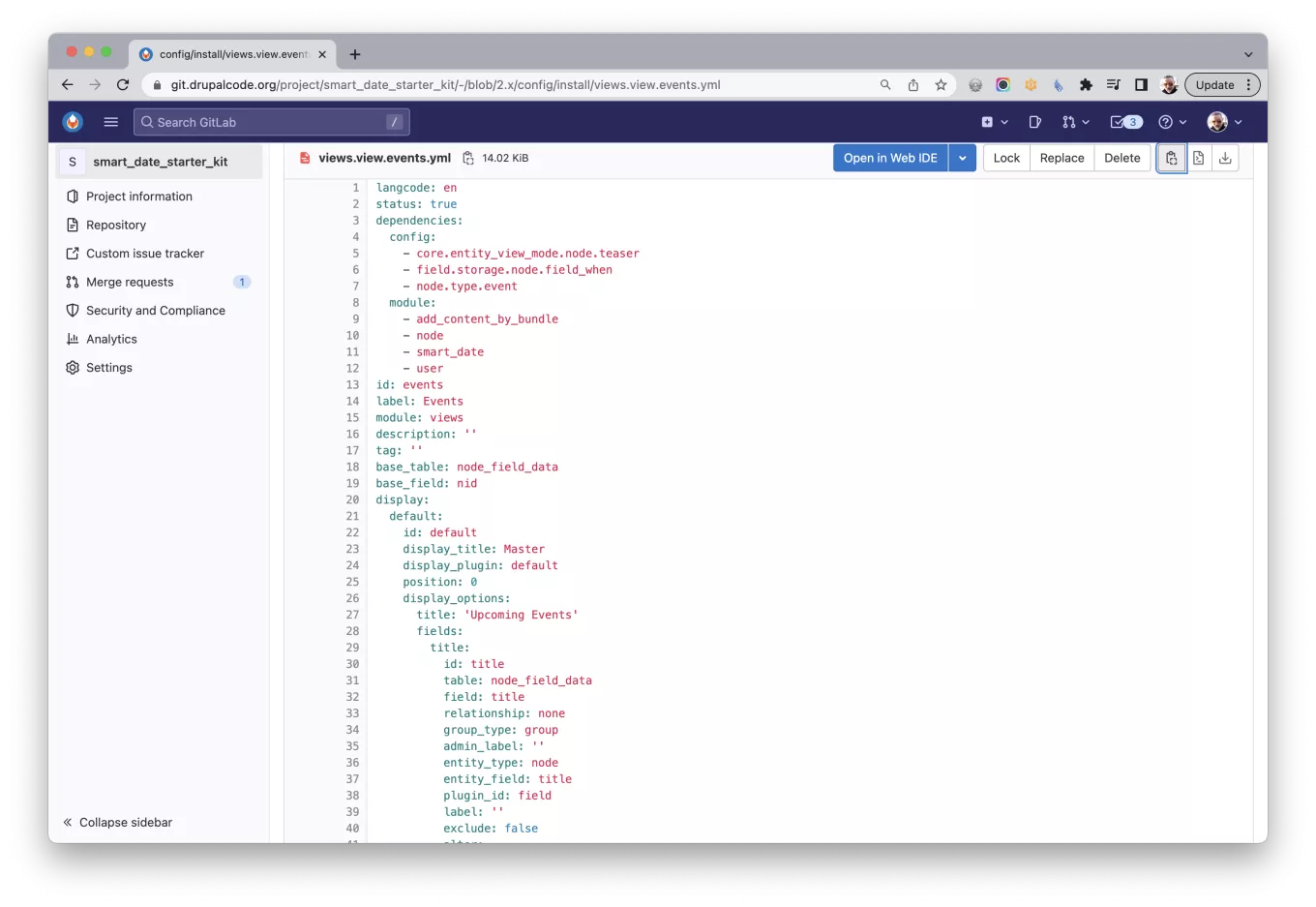
Task: Open Merge requests in the sidebar
Action: point(130,282)
